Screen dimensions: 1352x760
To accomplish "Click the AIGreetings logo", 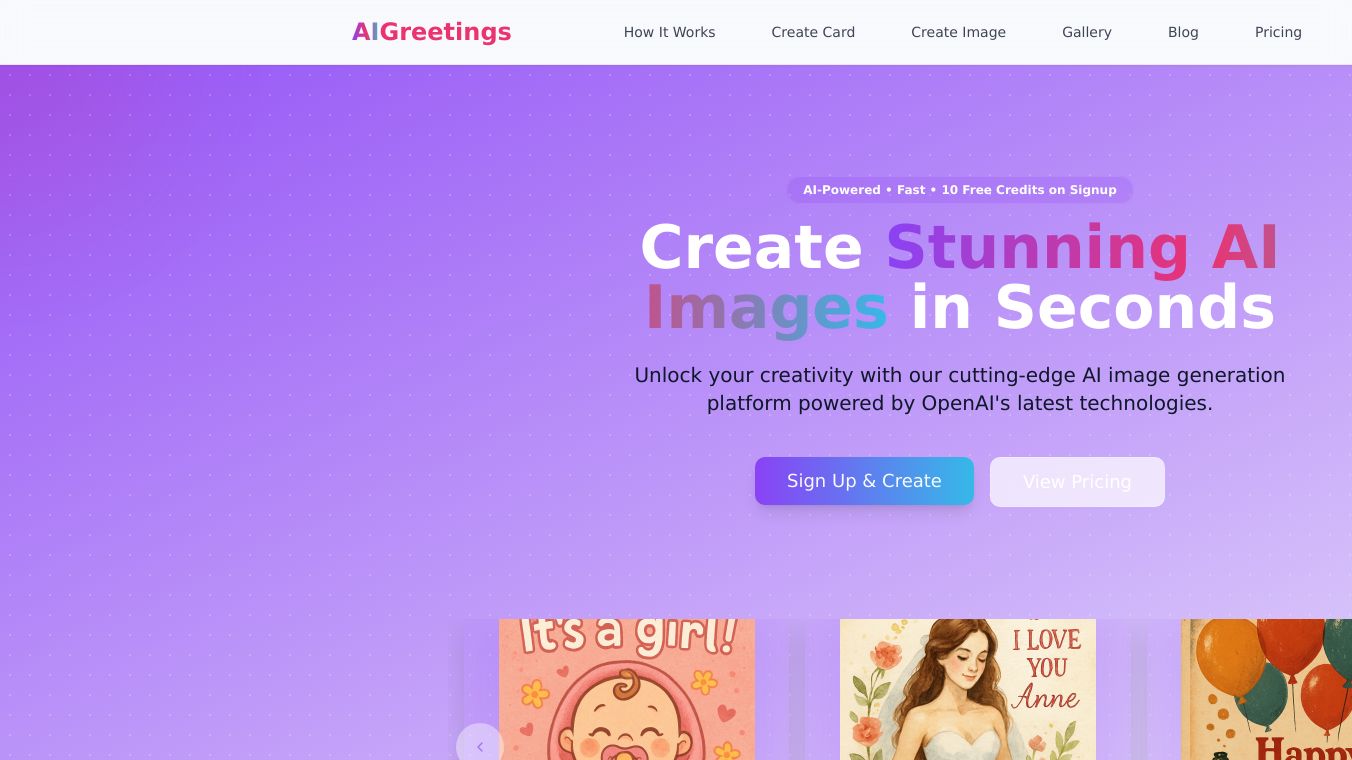I will 431,32.
